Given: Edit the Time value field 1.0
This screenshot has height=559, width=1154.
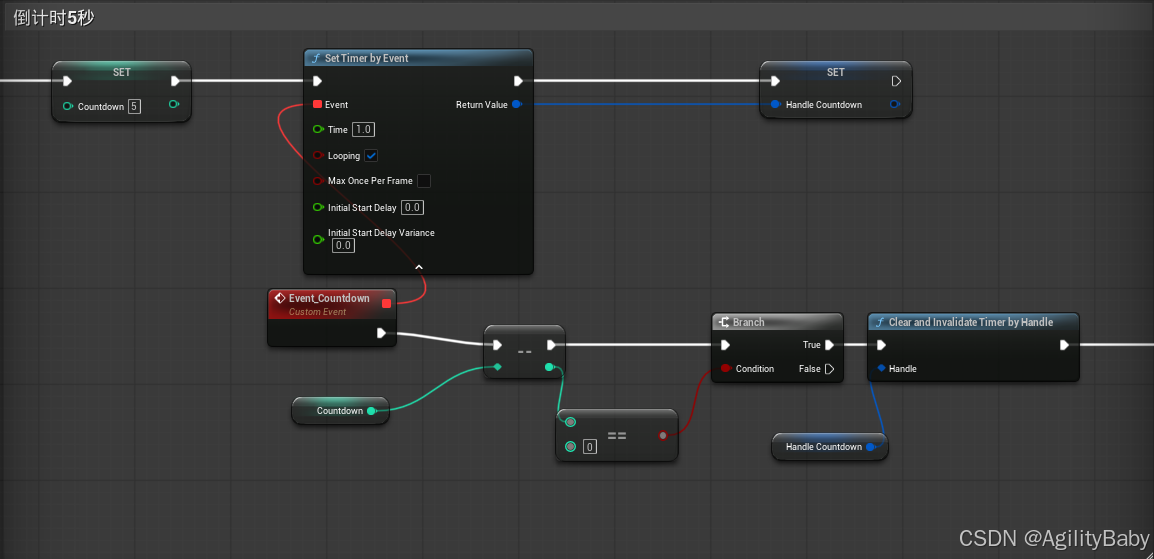Looking at the screenshot, I should pyautogui.click(x=364, y=129).
